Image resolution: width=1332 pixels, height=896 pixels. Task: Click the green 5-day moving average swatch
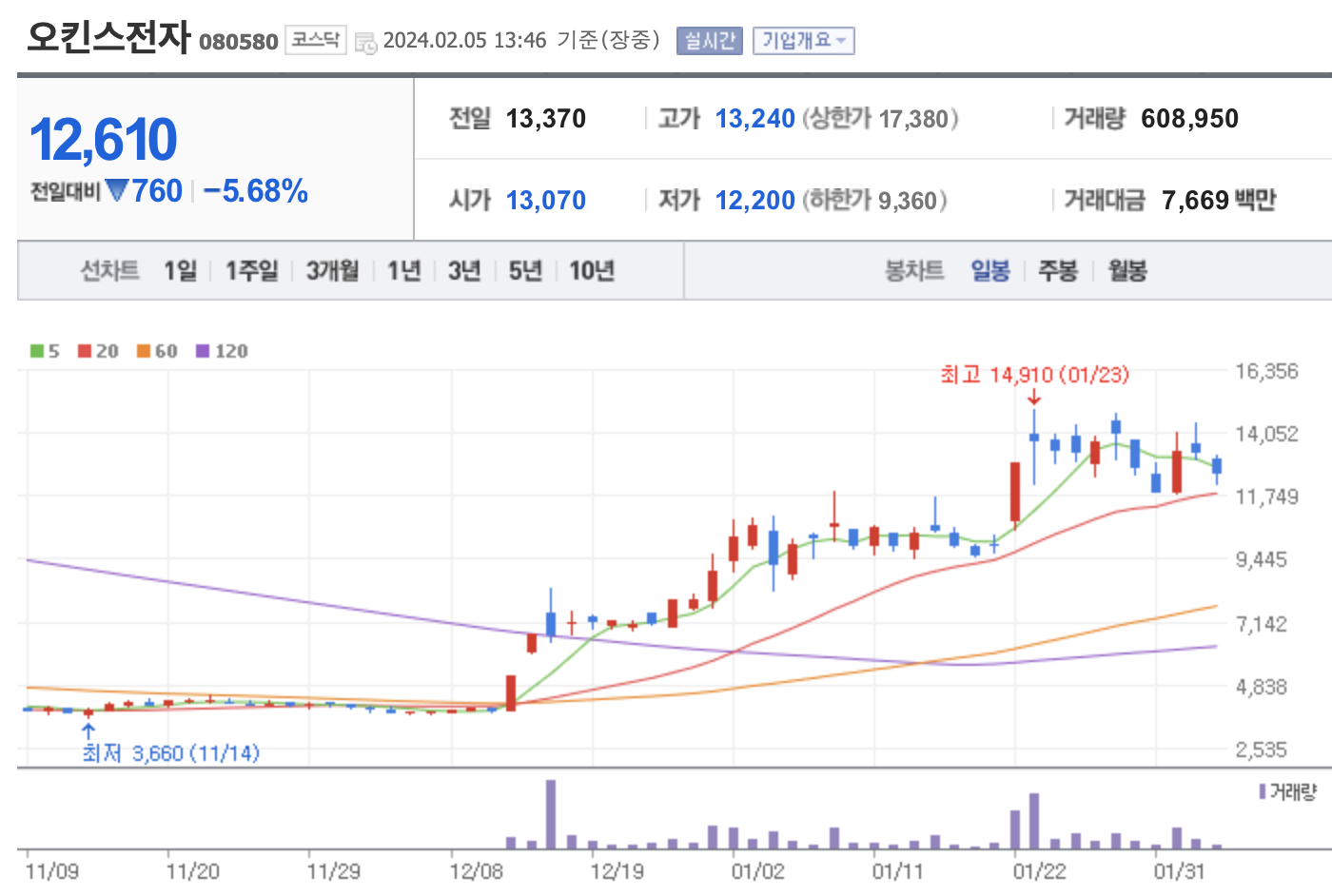pos(37,351)
